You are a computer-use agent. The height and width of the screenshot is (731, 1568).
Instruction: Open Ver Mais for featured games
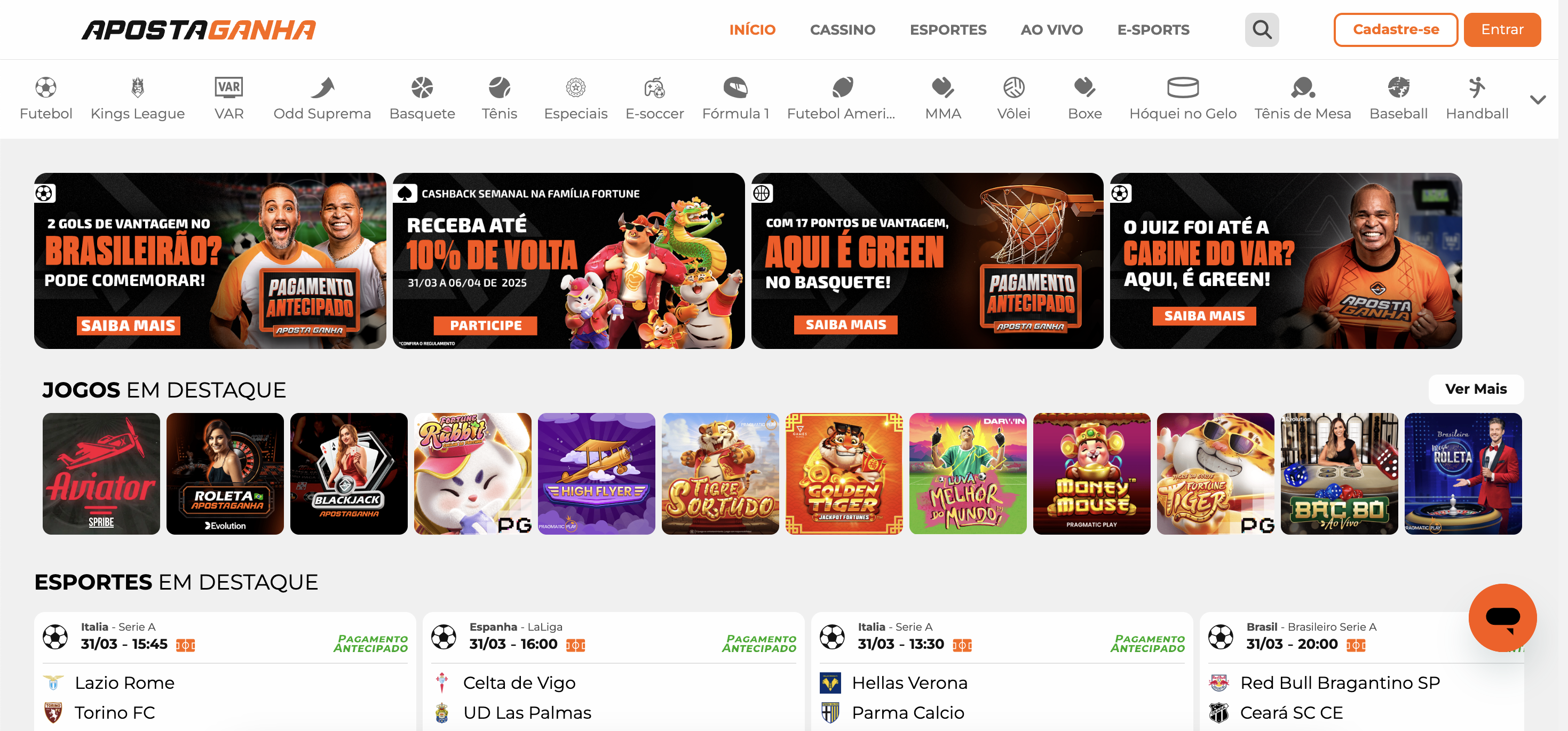pos(1476,388)
